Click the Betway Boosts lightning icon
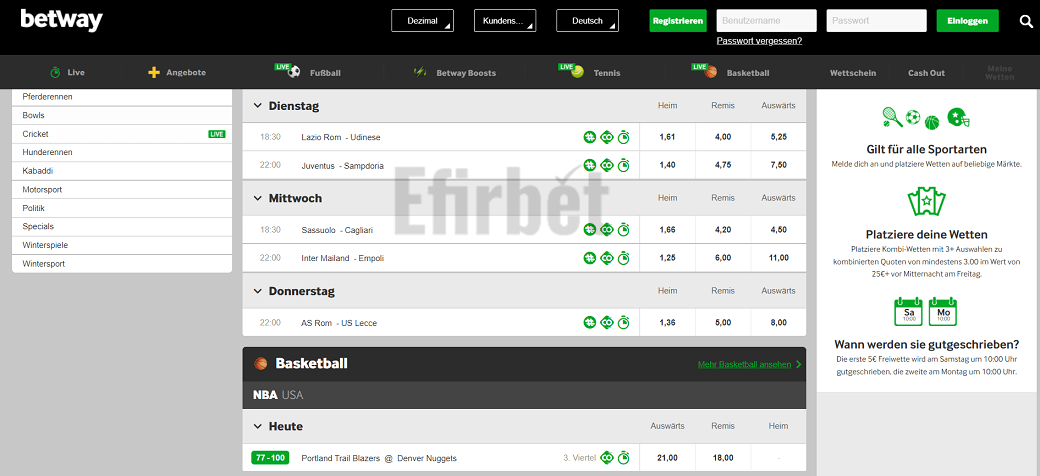The image size is (1040, 476). pos(420,72)
